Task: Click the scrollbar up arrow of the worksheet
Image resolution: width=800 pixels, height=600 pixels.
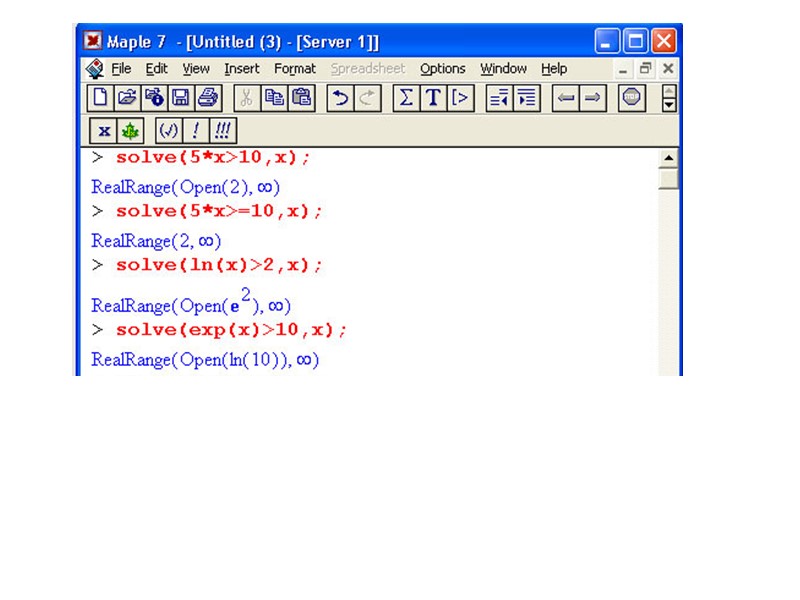Action: coord(668,159)
